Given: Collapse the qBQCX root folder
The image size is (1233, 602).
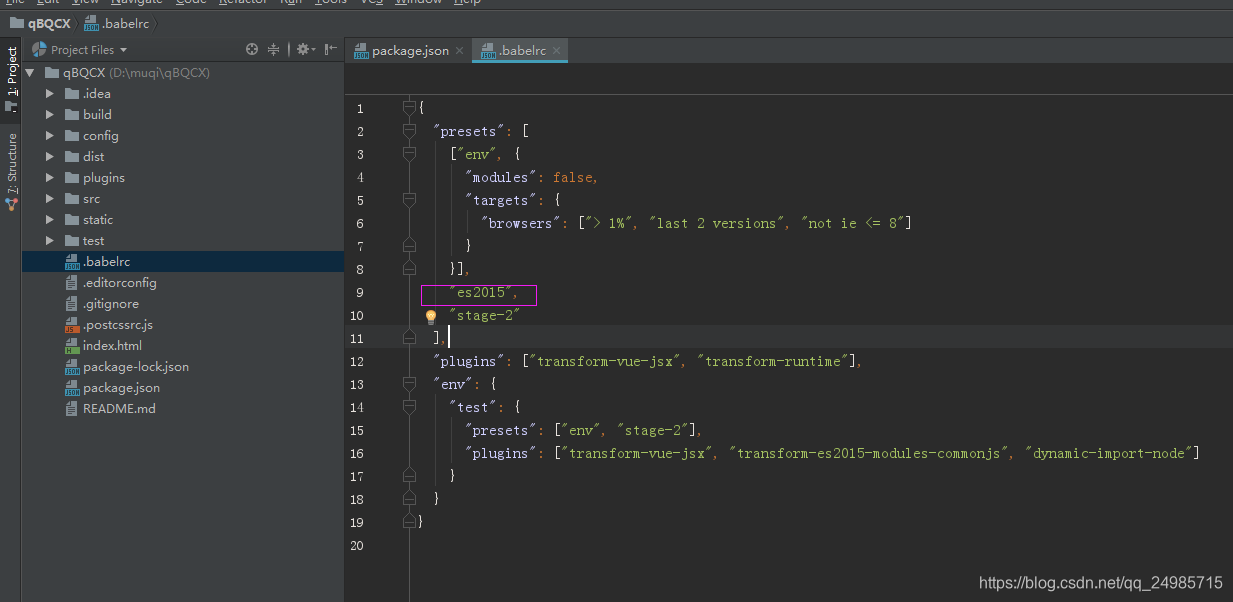Looking at the screenshot, I should pos(31,73).
